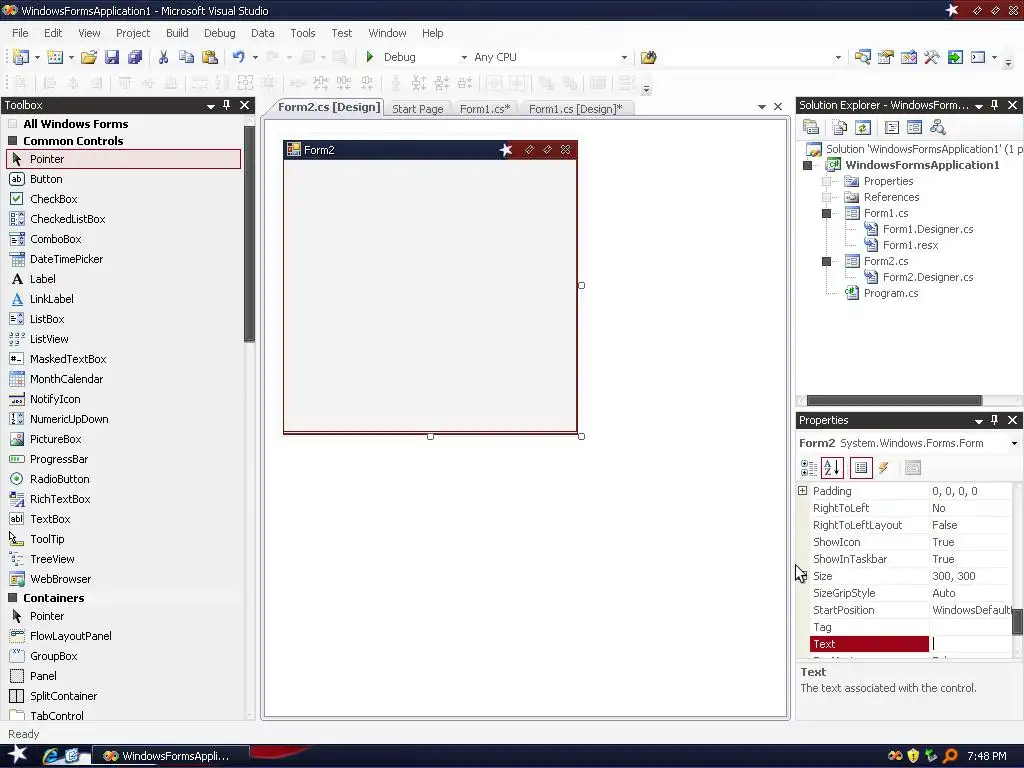Collapse the Form2.cs tree node

[826, 261]
